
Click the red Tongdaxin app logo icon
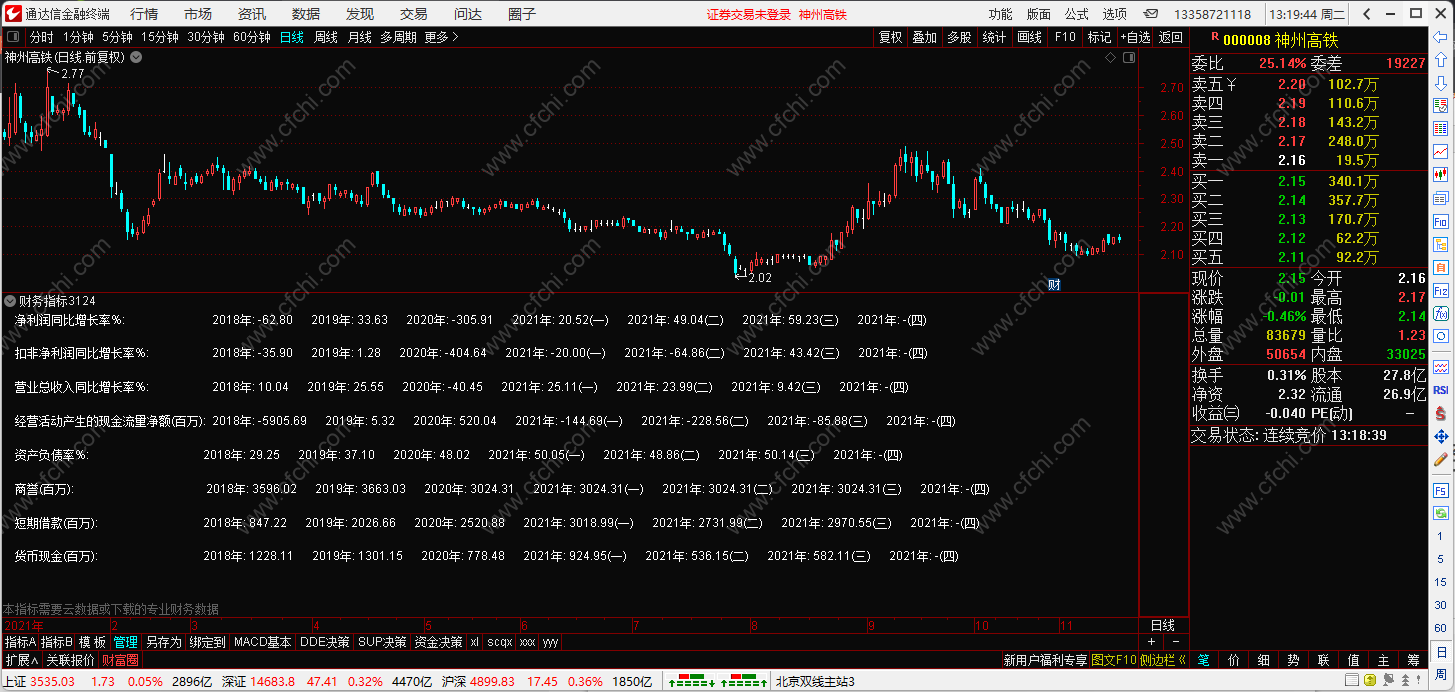pyautogui.click(x=12, y=13)
